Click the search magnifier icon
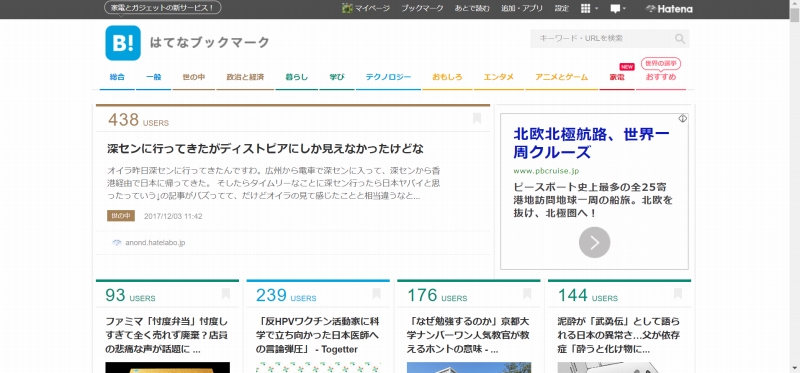800x373 pixels. (x=680, y=39)
